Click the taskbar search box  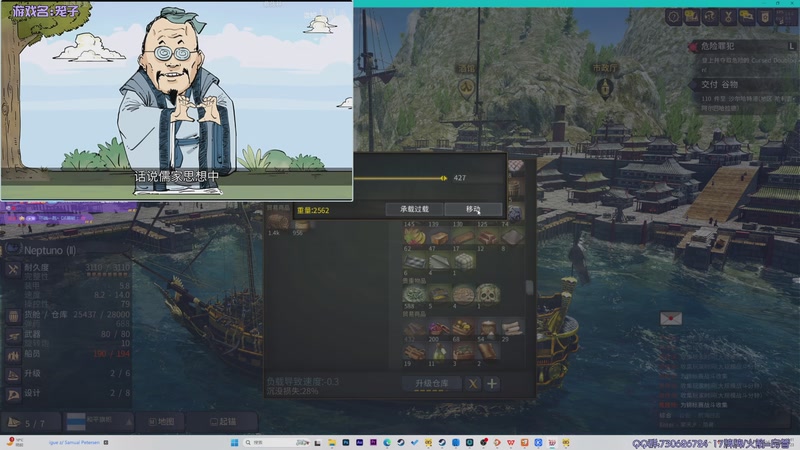(x=276, y=442)
